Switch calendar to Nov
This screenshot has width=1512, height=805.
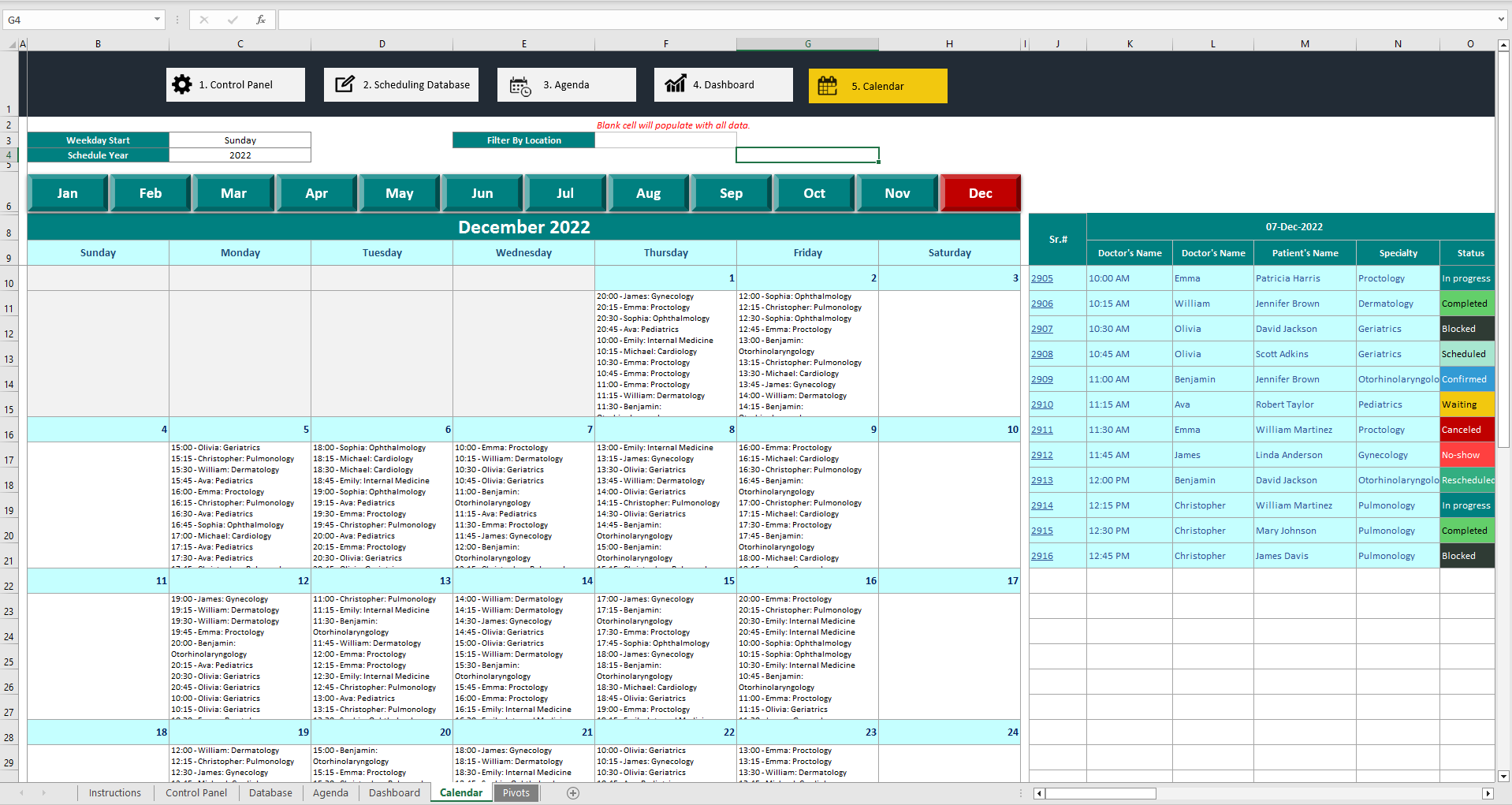coord(898,193)
